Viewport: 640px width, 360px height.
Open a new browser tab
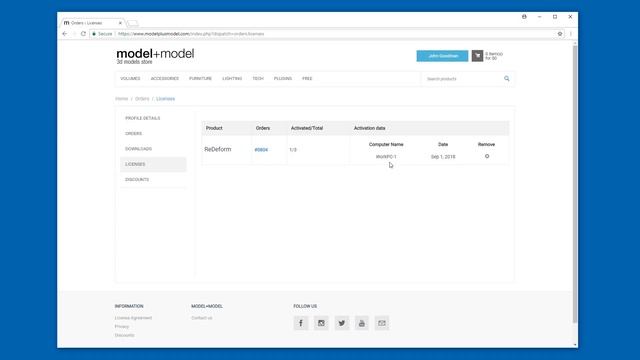click(133, 23)
